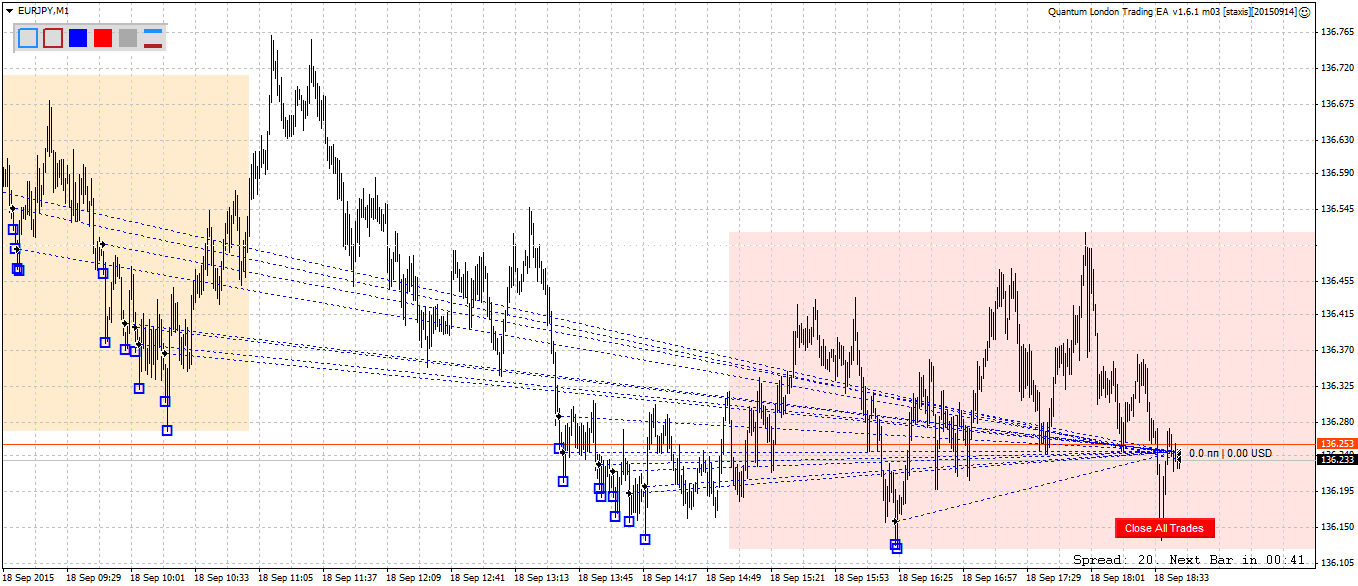Click the 136.150 price axis label
Viewport: 1358px width, 586px height.
click(x=1337, y=526)
